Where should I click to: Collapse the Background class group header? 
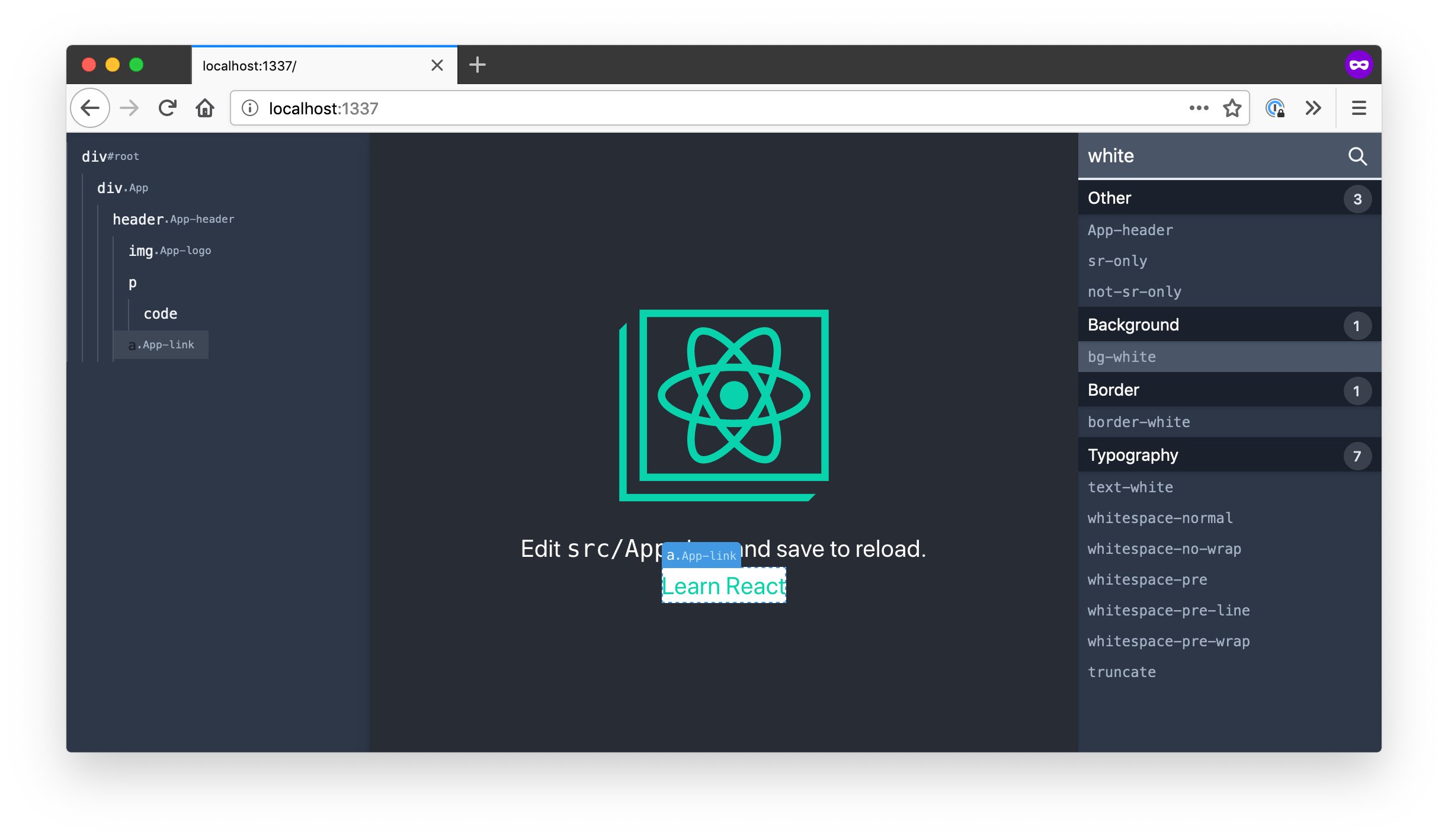(1229, 325)
